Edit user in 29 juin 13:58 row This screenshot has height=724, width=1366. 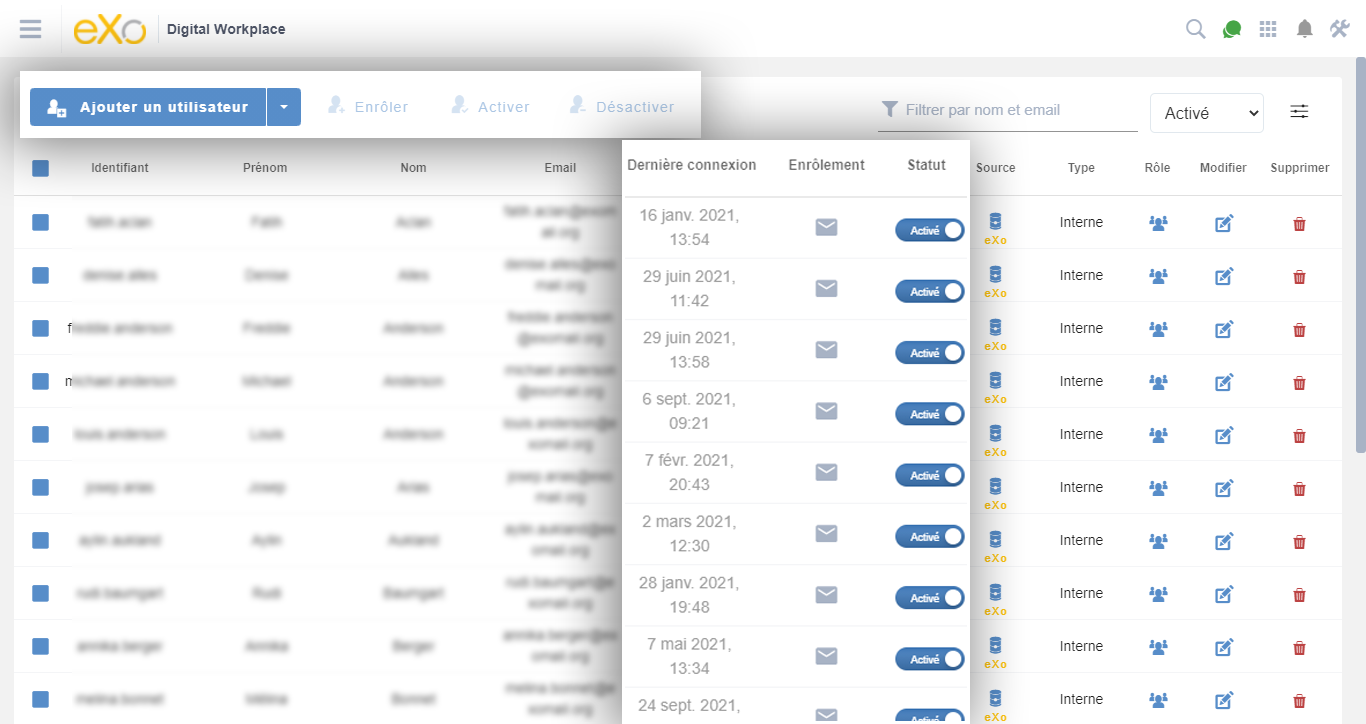click(x=1224, y=329)
